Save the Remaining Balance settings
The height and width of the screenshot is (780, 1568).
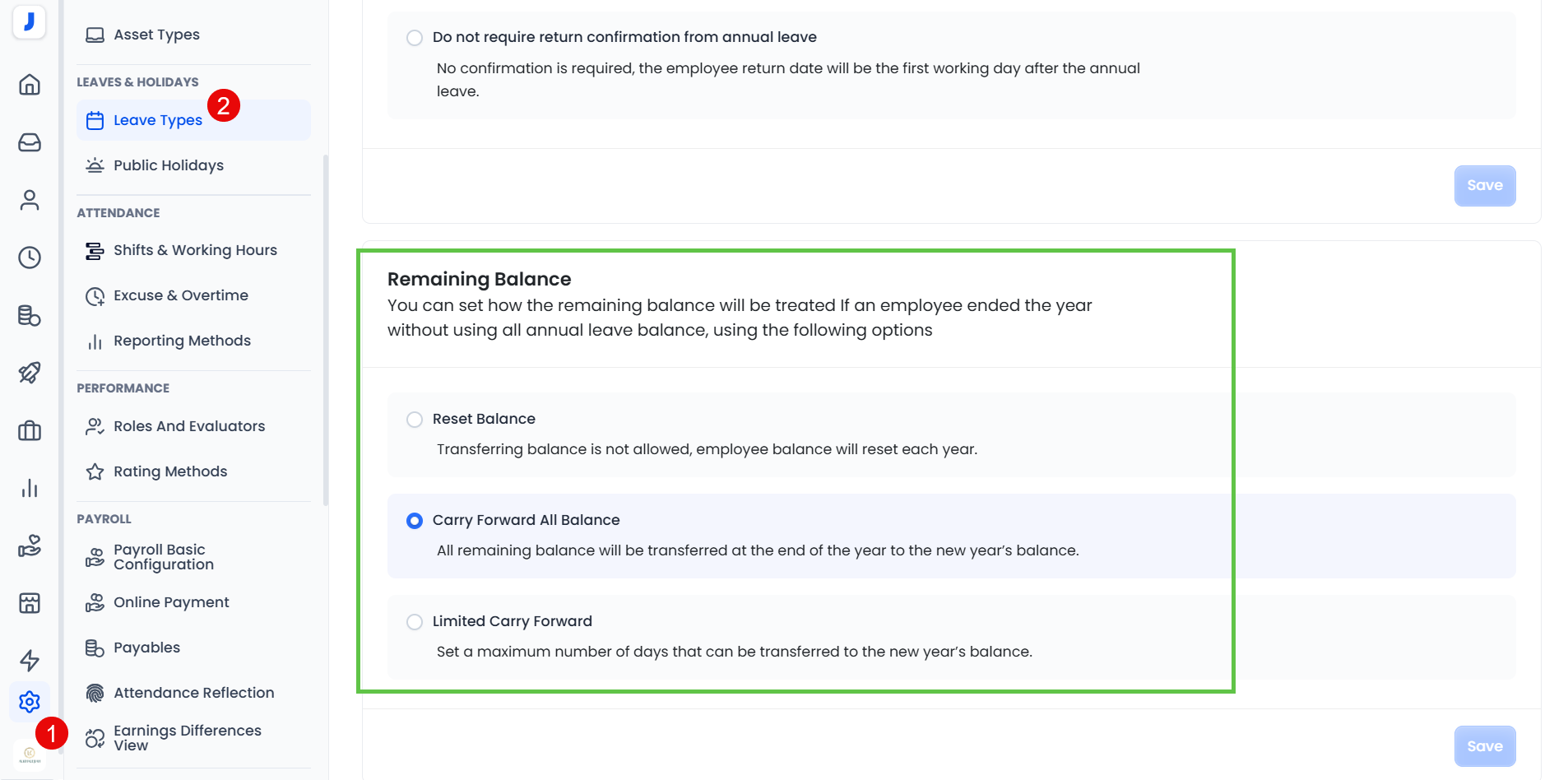coord(1484,745)
